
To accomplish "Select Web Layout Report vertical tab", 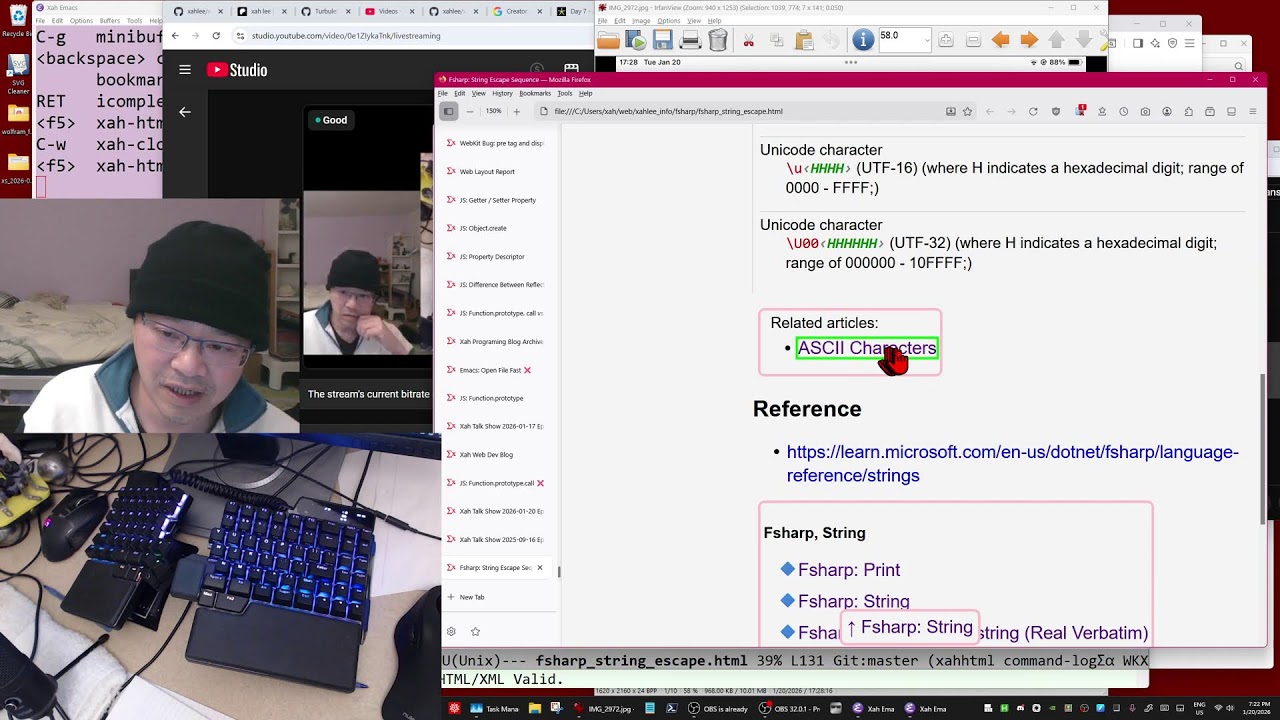I will tap(496, 172).
